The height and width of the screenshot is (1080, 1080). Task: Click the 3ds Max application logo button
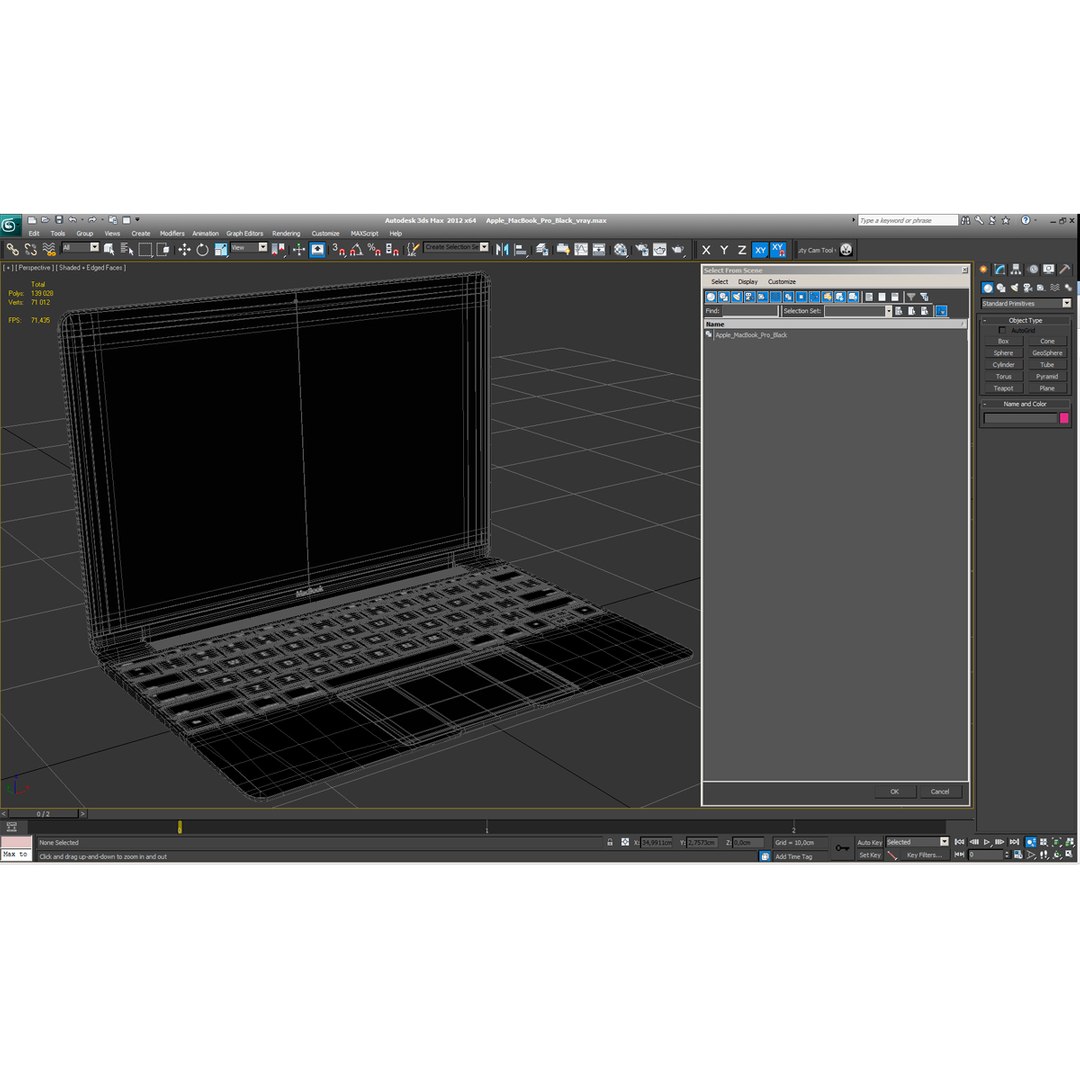(x=10, y=225)
